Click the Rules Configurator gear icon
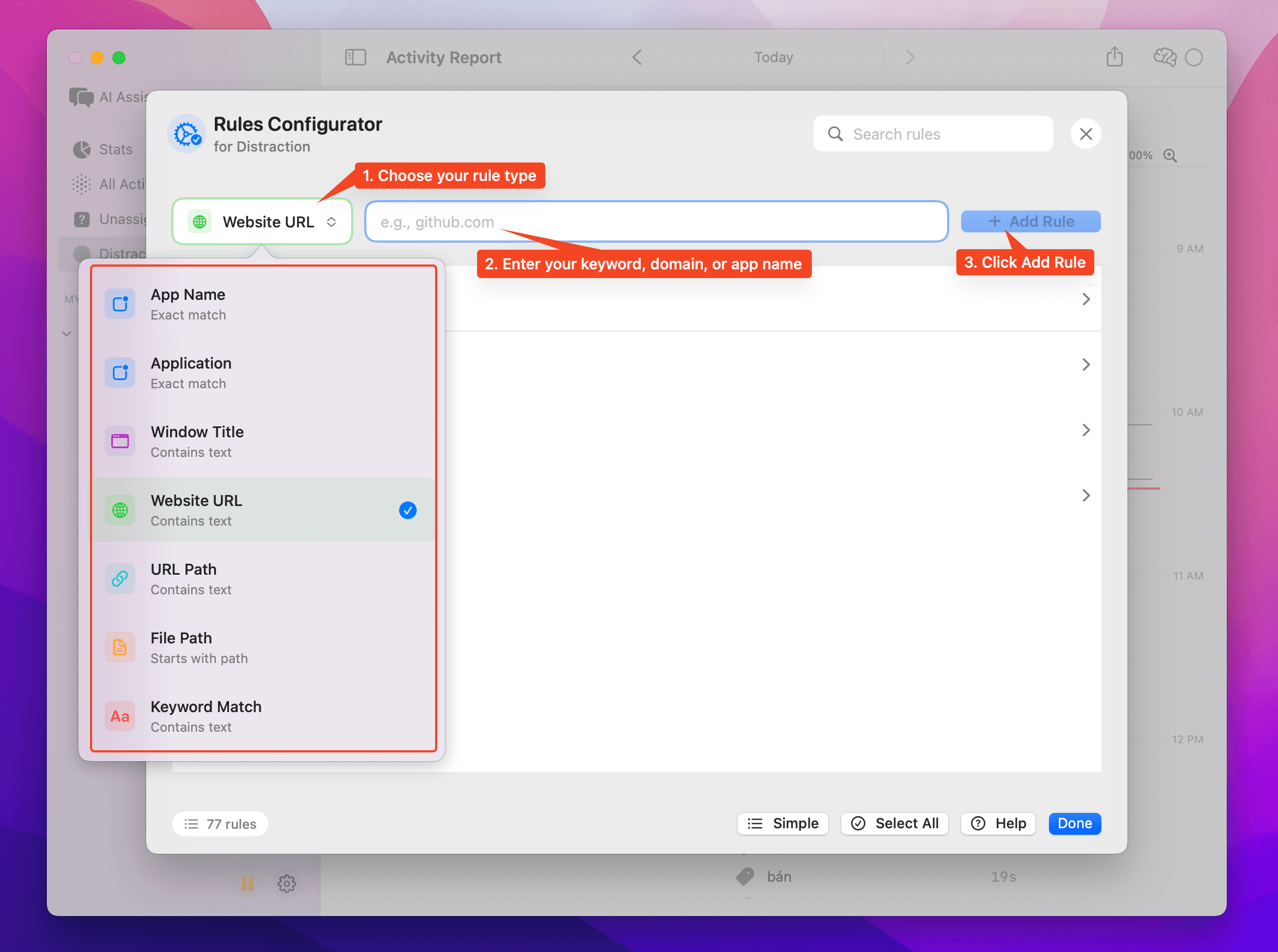This screenshot has height=952, width=1278. click(186, 134)
